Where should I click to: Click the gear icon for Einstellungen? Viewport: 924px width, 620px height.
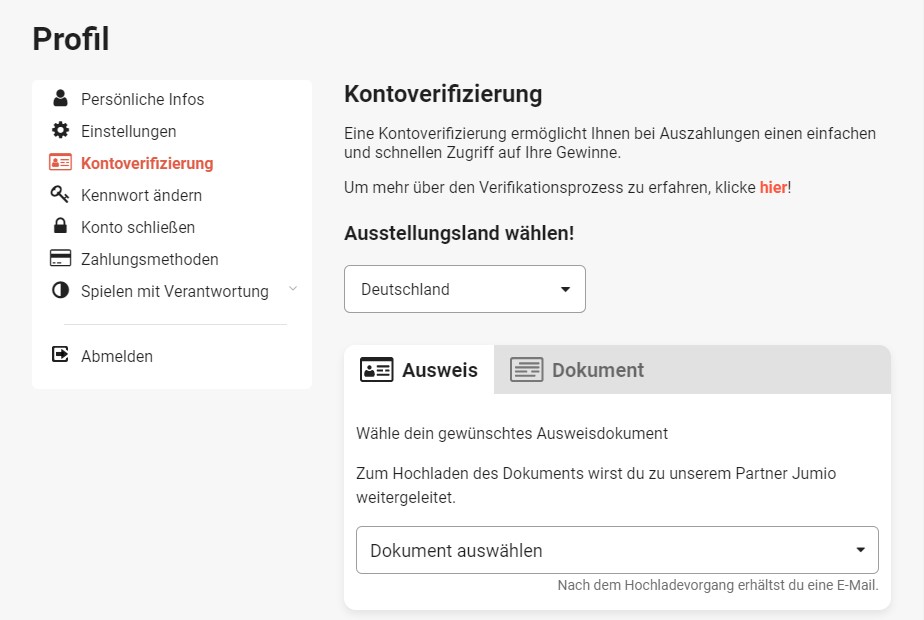(x=60, y=130)
